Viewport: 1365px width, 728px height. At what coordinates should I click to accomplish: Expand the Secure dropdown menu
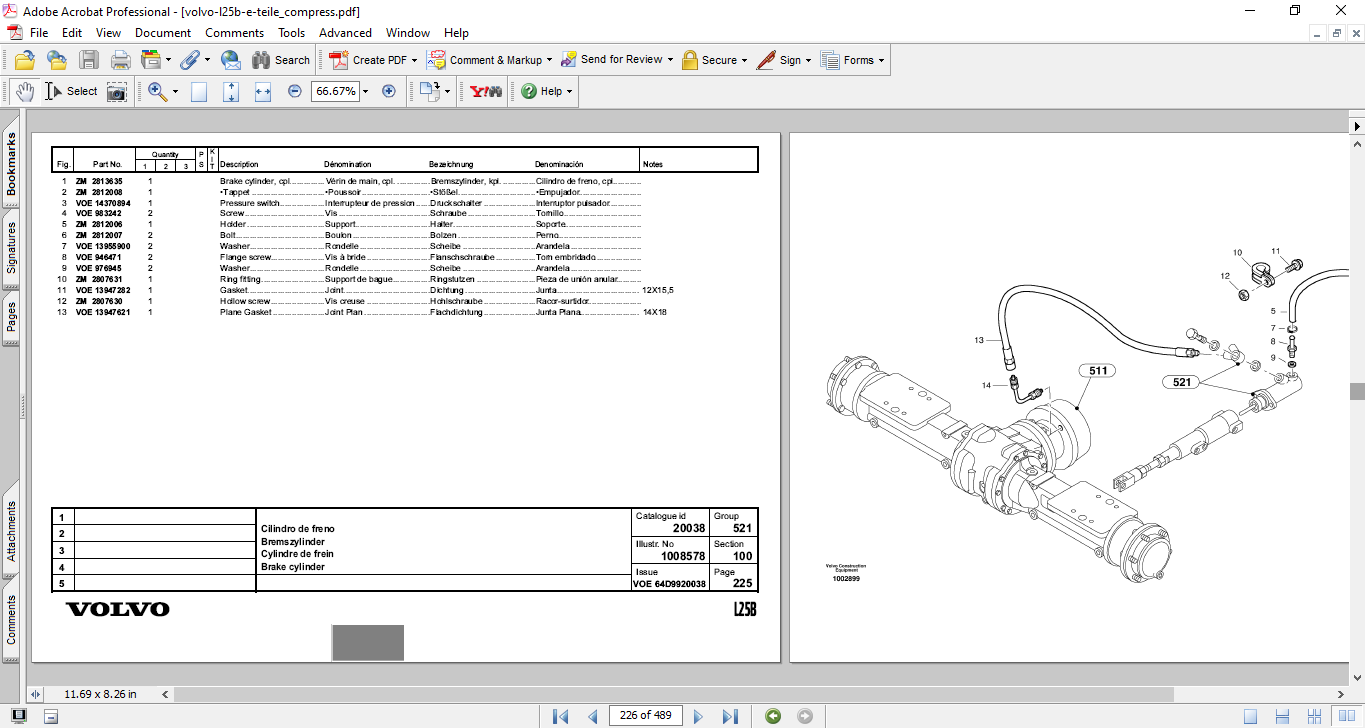(x=745, y=60)
